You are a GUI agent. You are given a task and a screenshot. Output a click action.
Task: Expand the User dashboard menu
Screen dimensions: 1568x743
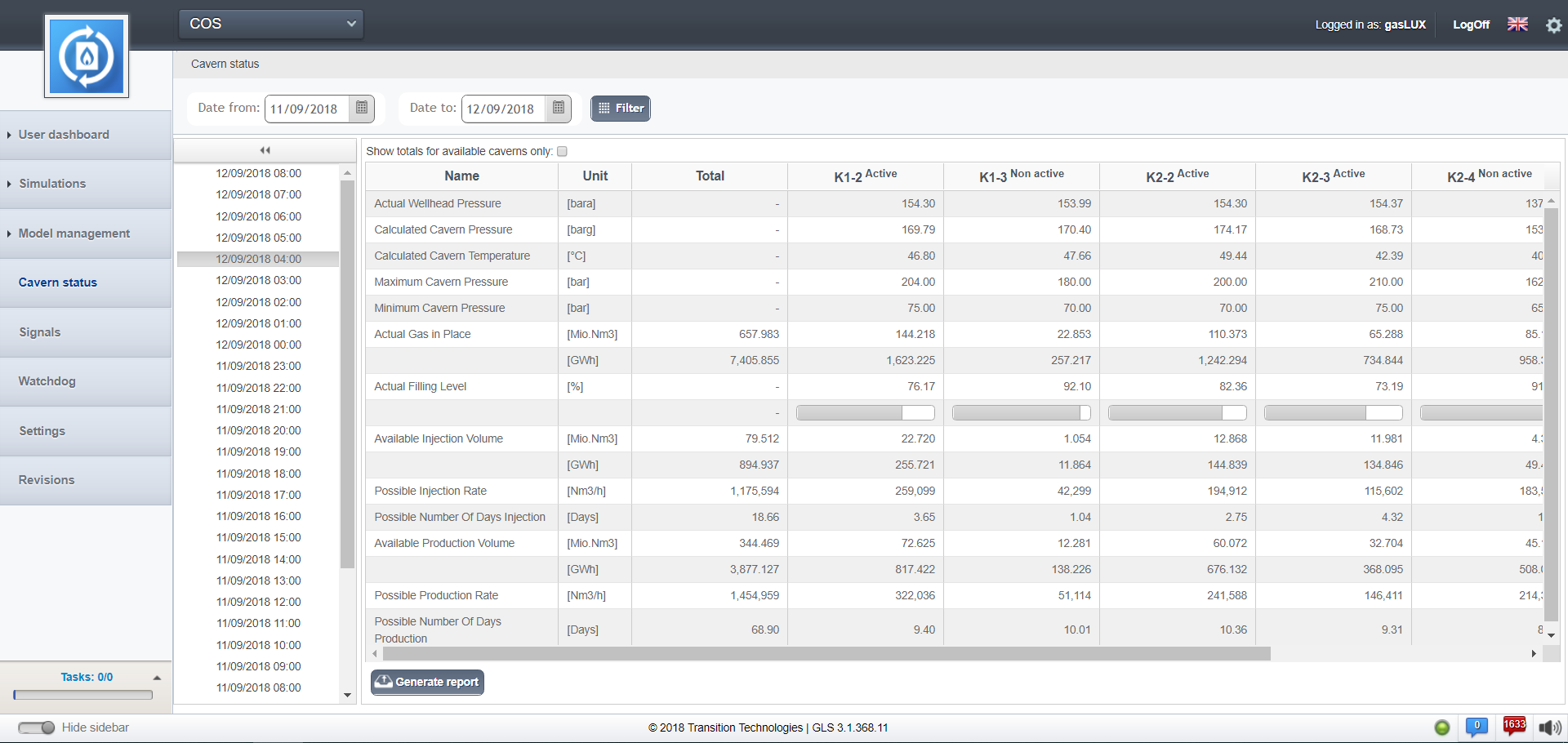coord(64,135)
